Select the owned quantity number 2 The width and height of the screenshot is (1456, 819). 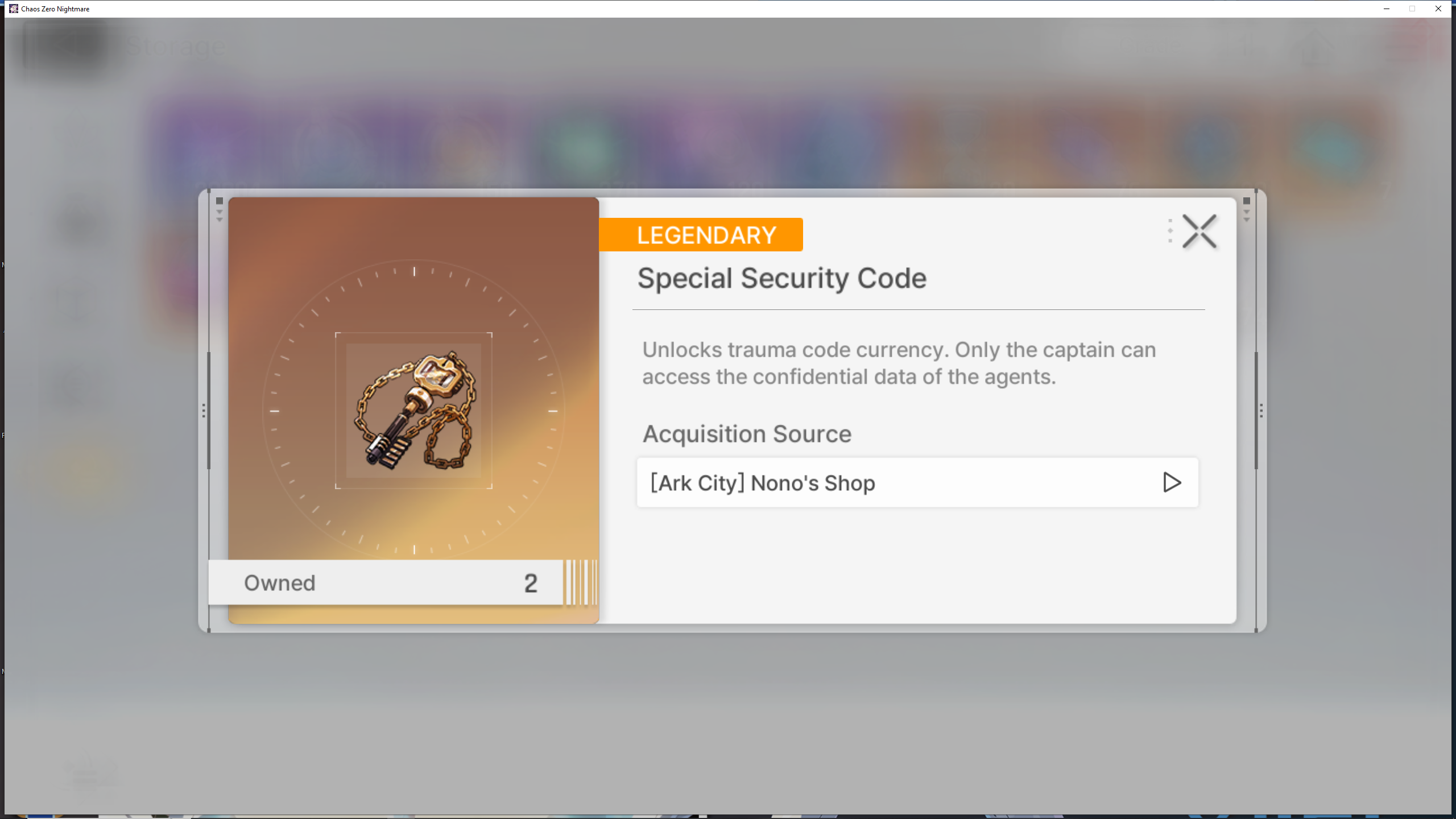[531, 583]
